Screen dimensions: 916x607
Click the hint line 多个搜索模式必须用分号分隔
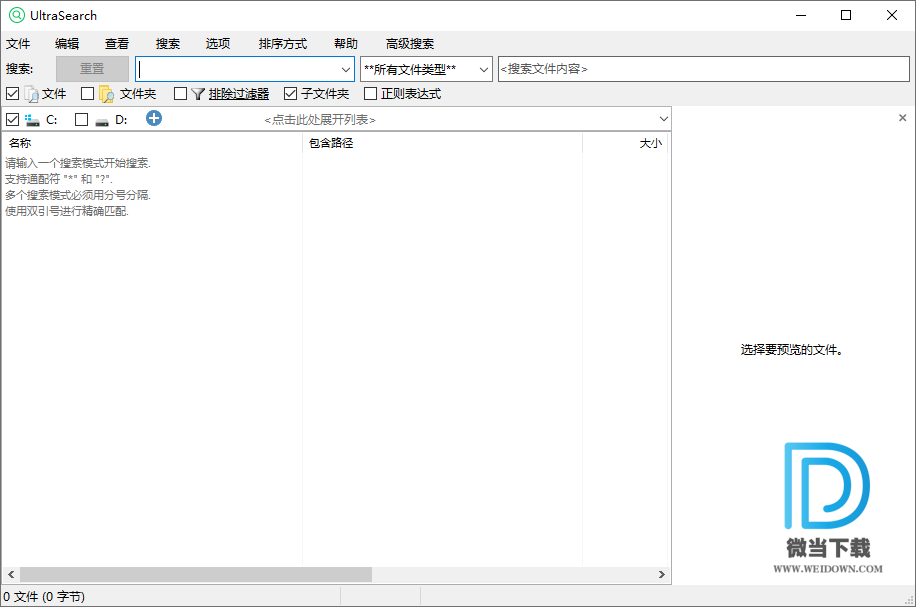tap(78, 195)
